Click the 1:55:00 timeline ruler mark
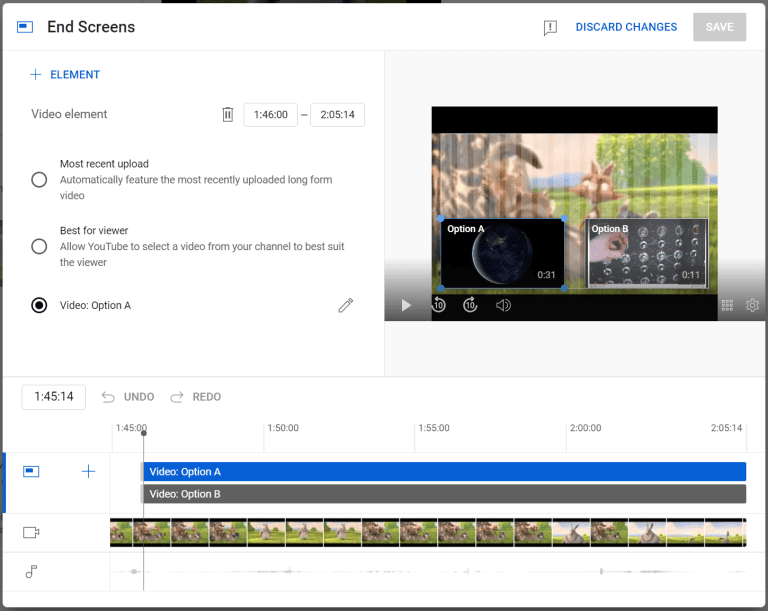Screen dimensions: 768x611 click(433, 428)
